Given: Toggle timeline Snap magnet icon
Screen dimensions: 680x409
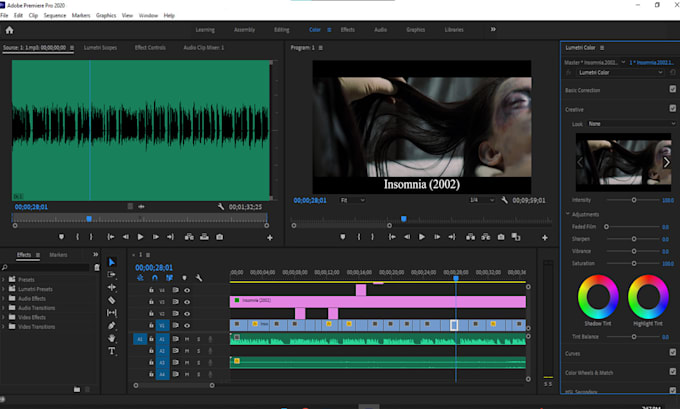Looking at the screenshot, I should pyautogui.click(x=155, y=278).
